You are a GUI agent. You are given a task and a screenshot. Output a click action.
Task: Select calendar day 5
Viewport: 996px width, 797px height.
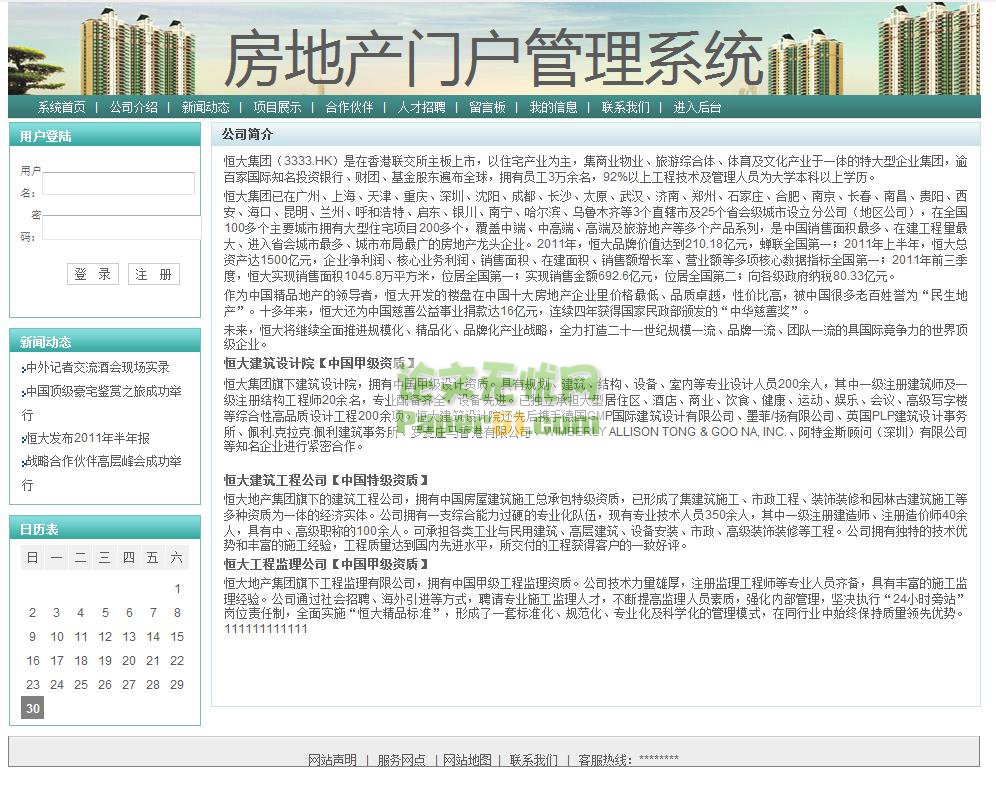[105, 613]
